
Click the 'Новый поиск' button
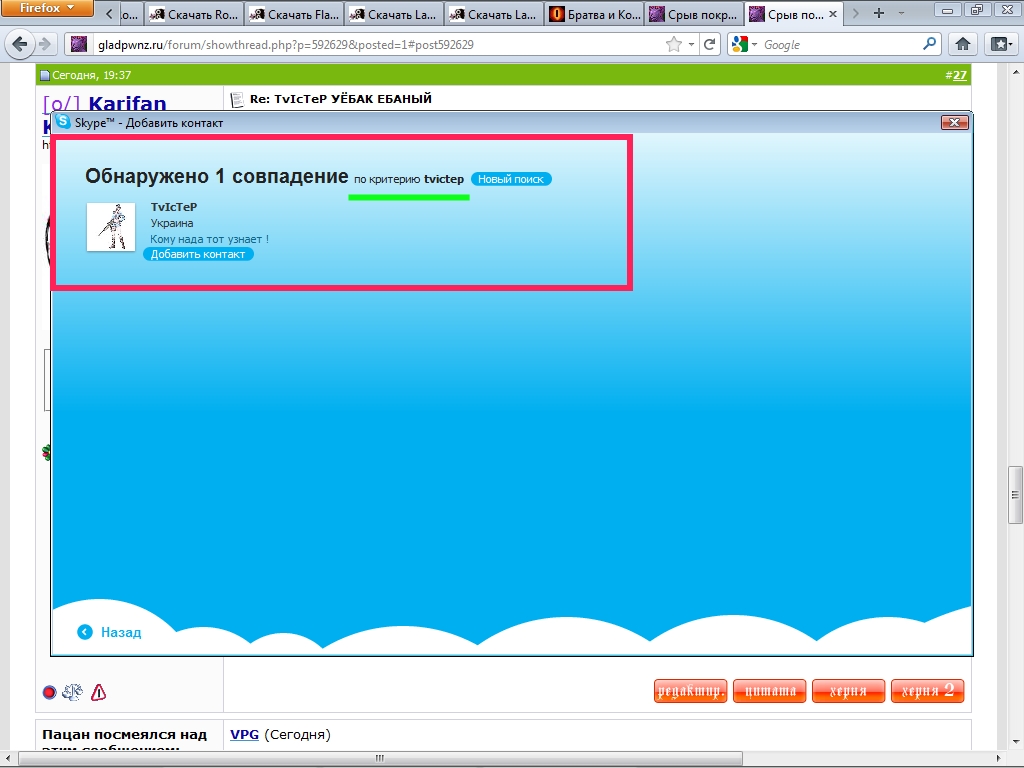[511, 179]
